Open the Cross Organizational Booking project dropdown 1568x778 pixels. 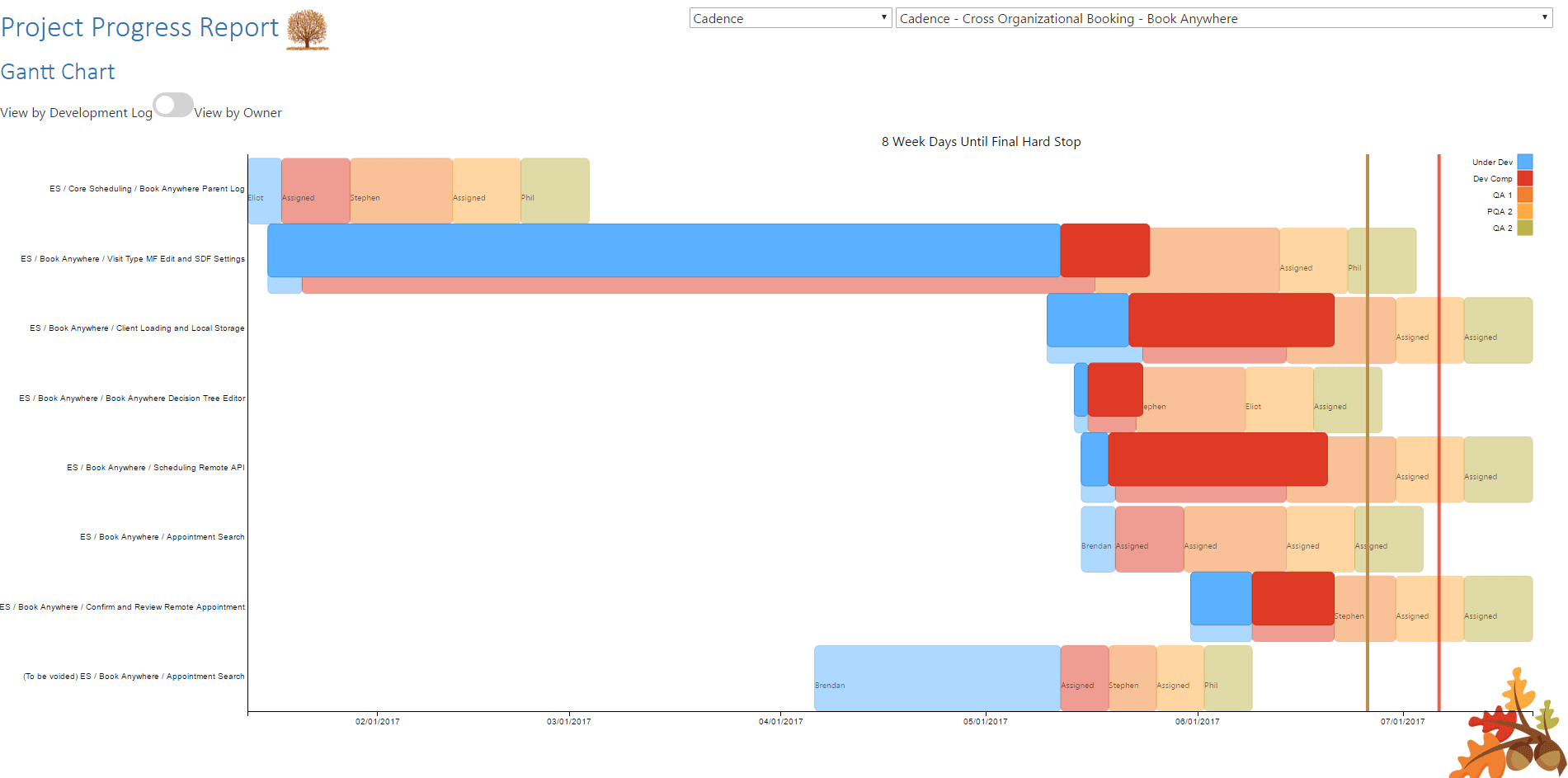[x=1224, y=18]
